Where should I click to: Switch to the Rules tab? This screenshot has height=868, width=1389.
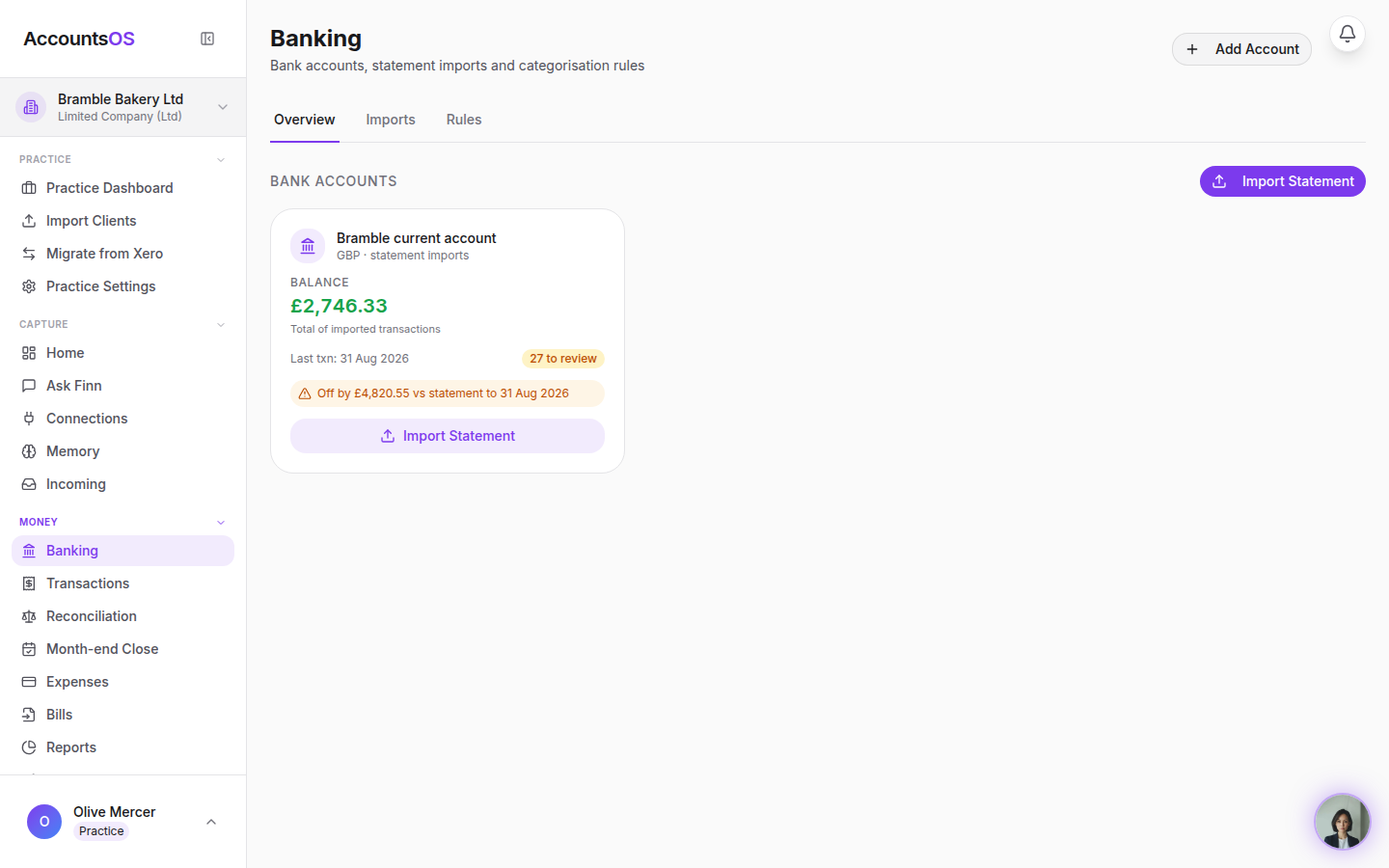point(464,120)
